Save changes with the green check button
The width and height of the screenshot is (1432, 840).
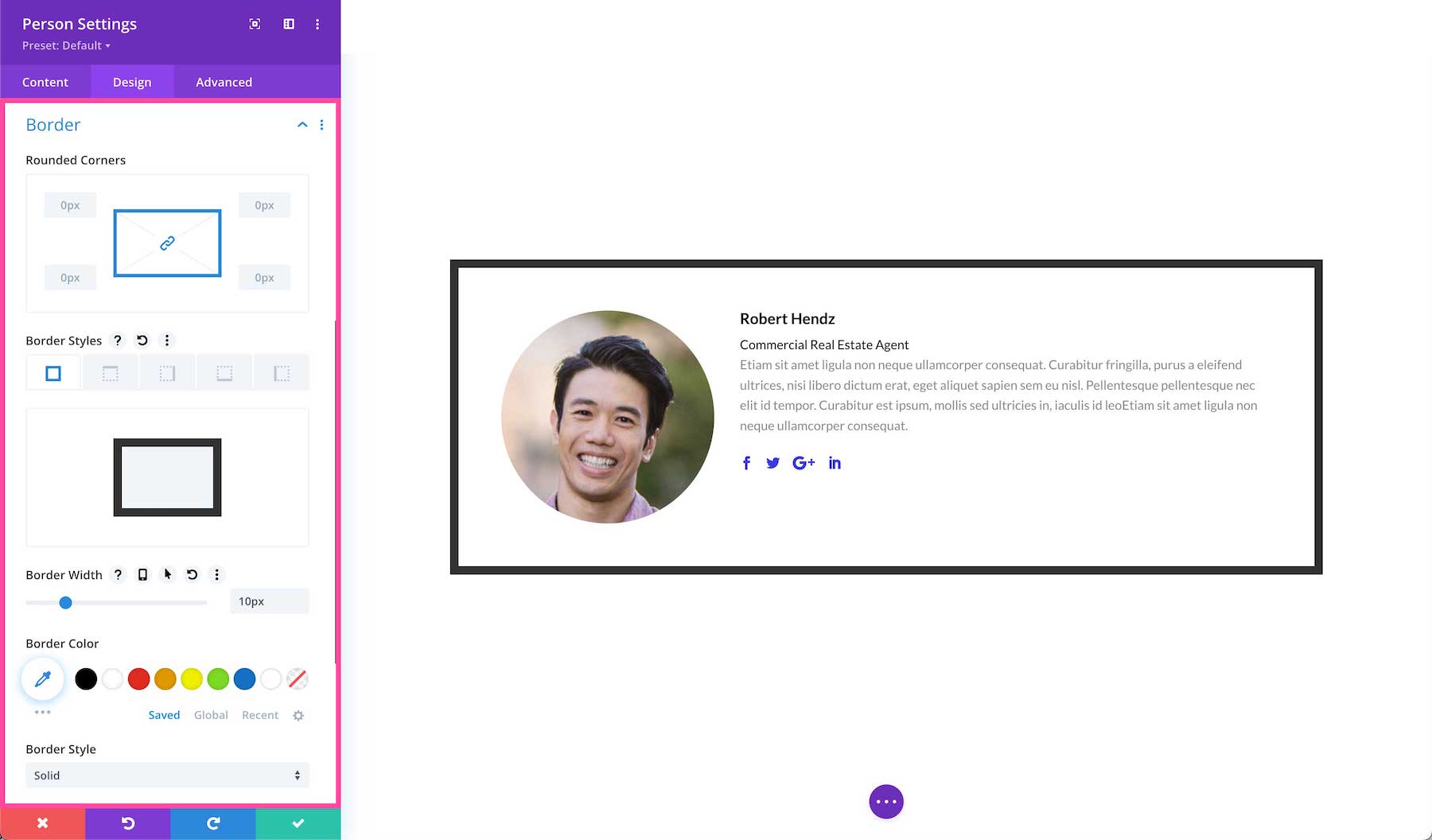(298, 823)
